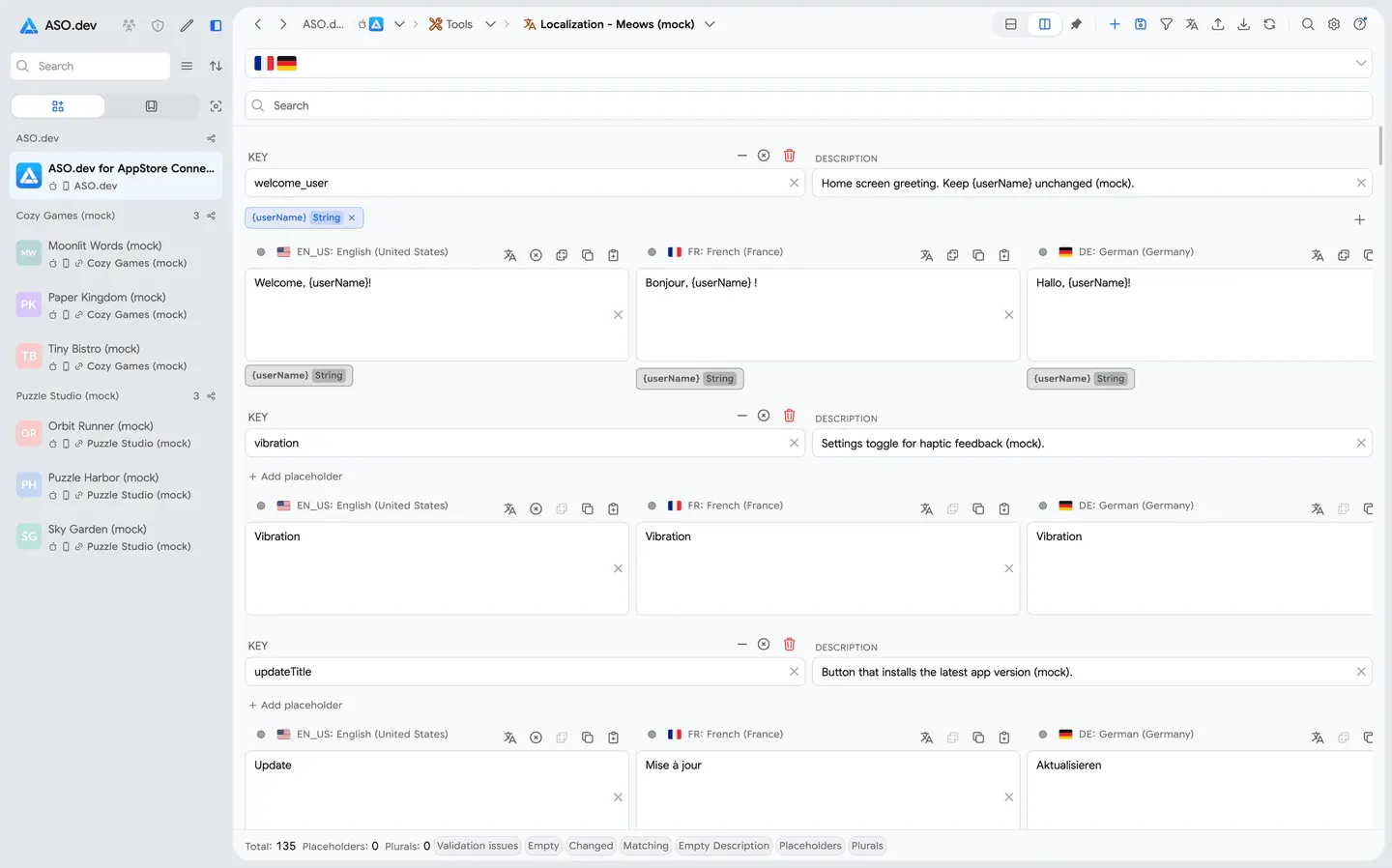Toggle the Changed filter chip
This screenshot has height=868, width=1392.
click(x=591, y=846)
